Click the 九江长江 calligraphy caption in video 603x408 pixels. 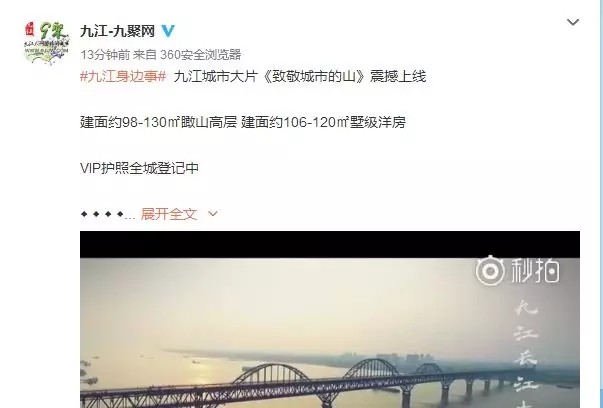coord(527,354)
